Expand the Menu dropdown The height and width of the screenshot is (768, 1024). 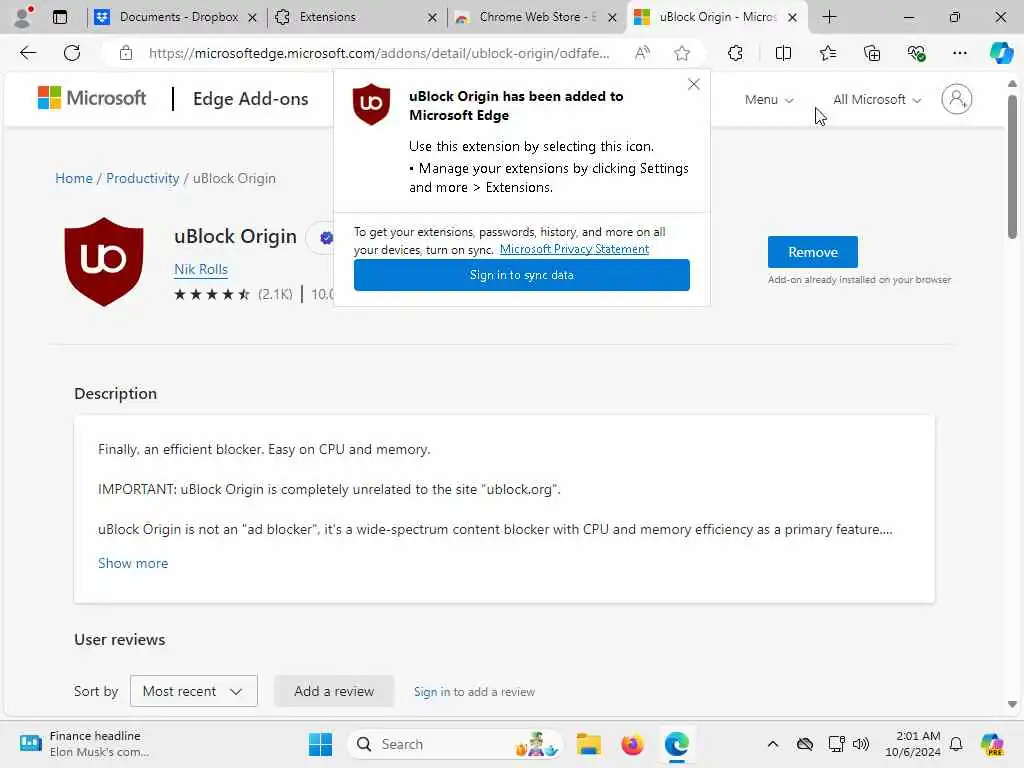769,99
